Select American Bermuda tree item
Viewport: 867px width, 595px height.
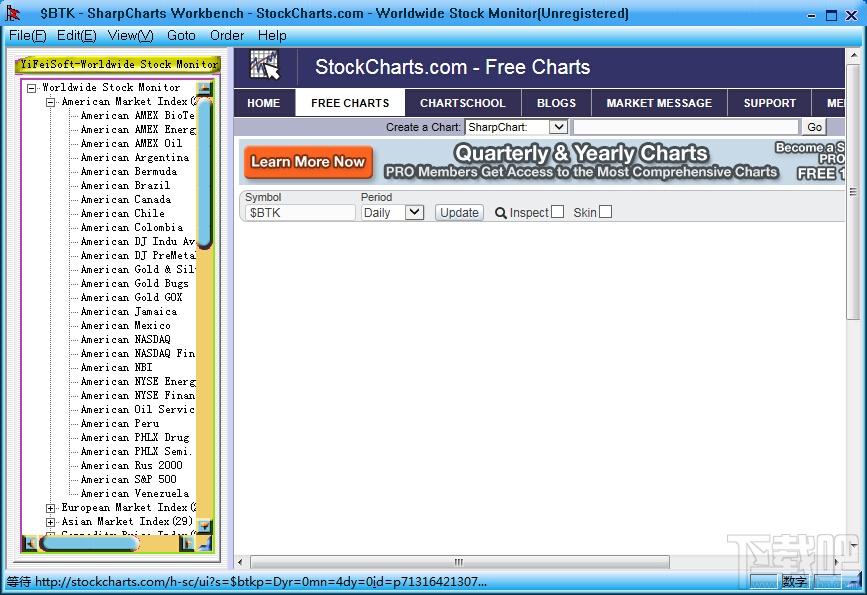pos(129,171)
